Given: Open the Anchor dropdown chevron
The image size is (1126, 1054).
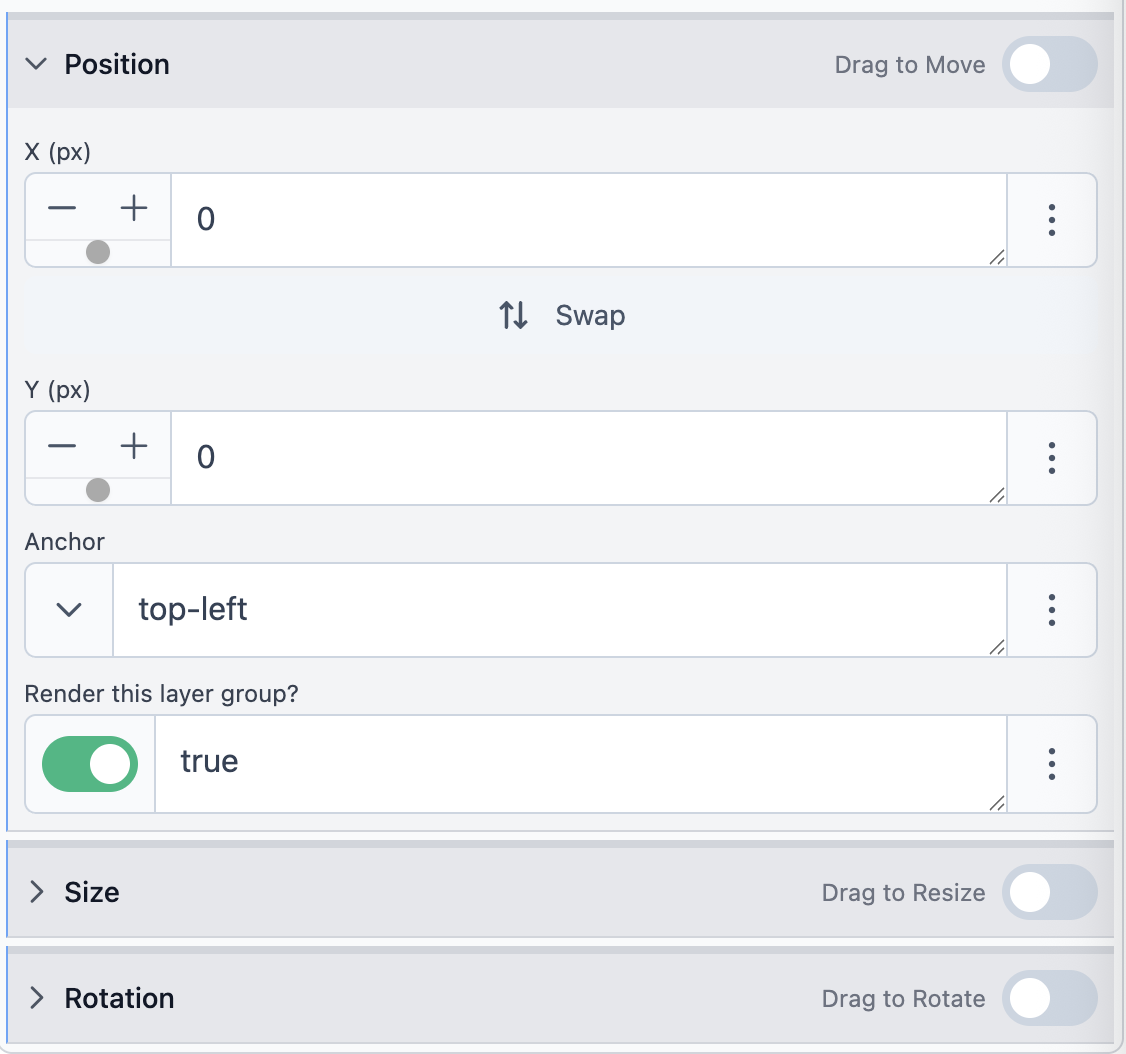Looking at the screenshot, I should pos(69,610).
